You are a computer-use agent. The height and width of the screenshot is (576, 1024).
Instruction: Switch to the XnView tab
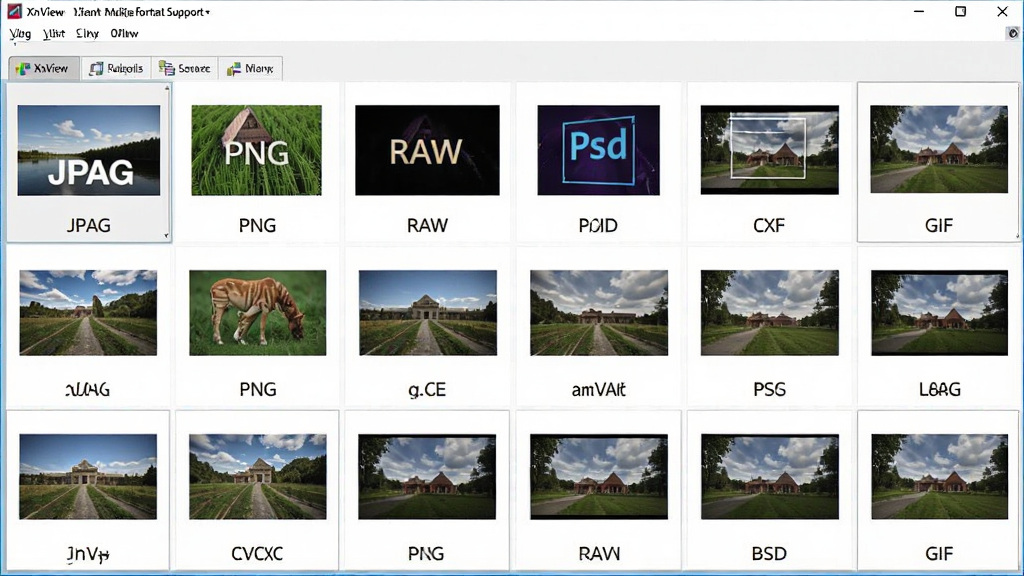point(44,69)
